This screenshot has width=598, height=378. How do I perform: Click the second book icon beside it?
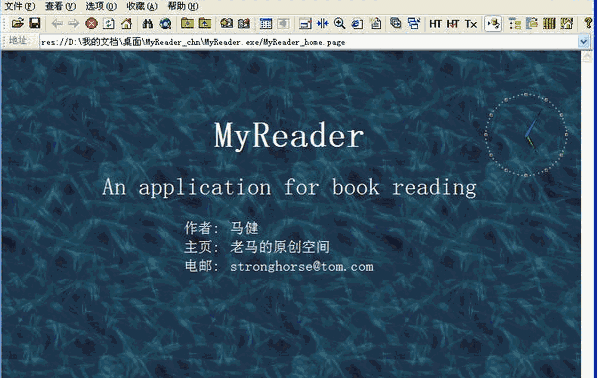(244, 24)
